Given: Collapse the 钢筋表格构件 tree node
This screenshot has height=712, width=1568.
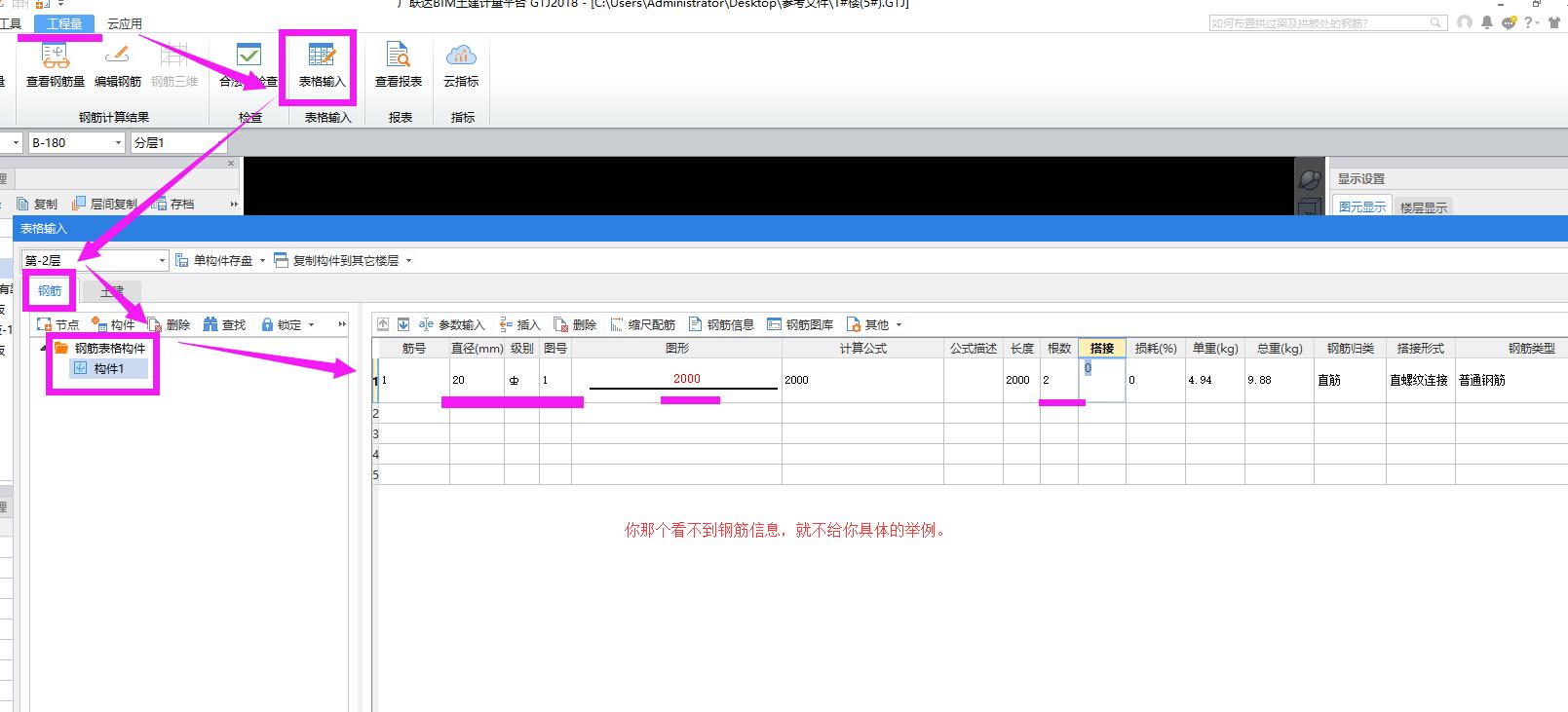Looking at the screenshot, I should 44,348.
